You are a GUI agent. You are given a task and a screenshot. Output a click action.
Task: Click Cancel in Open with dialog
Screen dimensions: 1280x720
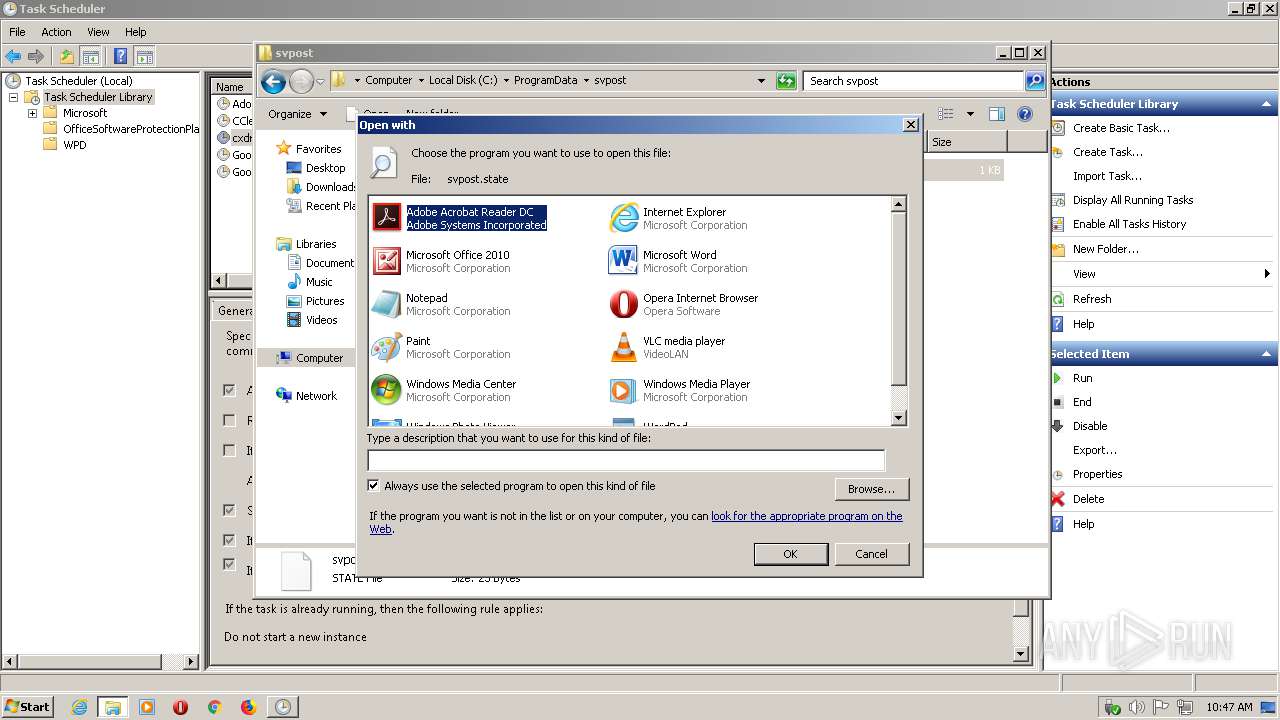871,554
